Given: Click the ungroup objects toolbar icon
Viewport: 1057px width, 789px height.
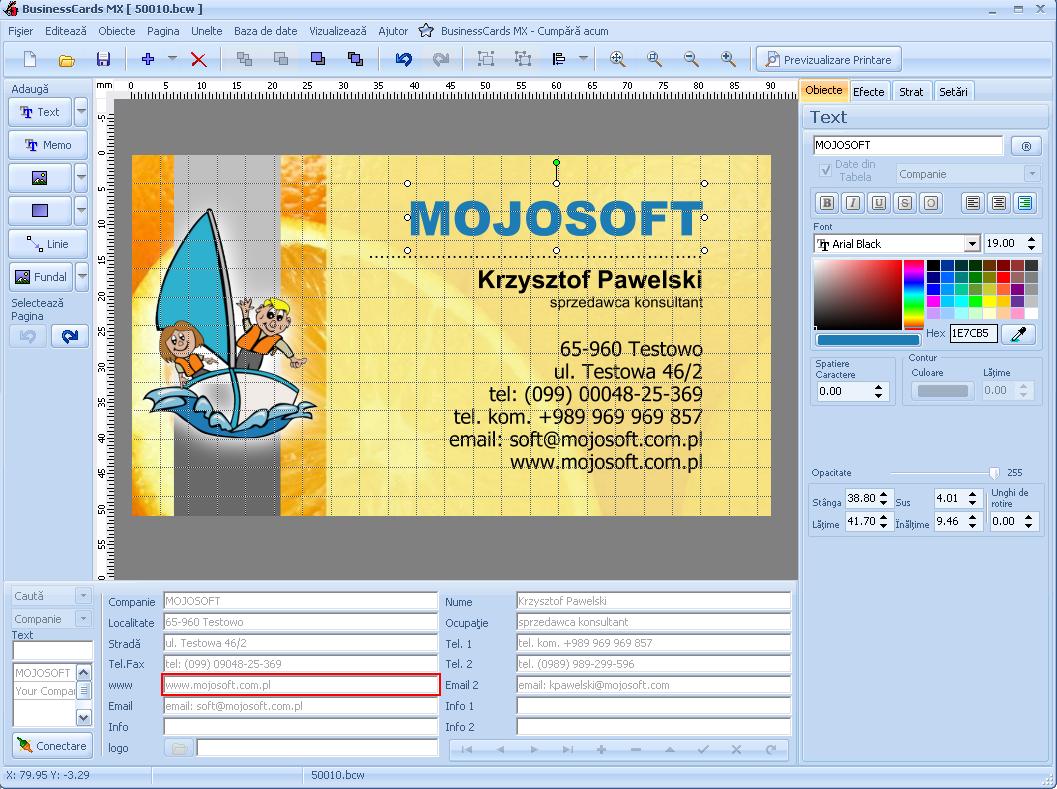Looking at the screenshot, I should click(x=522, y=59).
